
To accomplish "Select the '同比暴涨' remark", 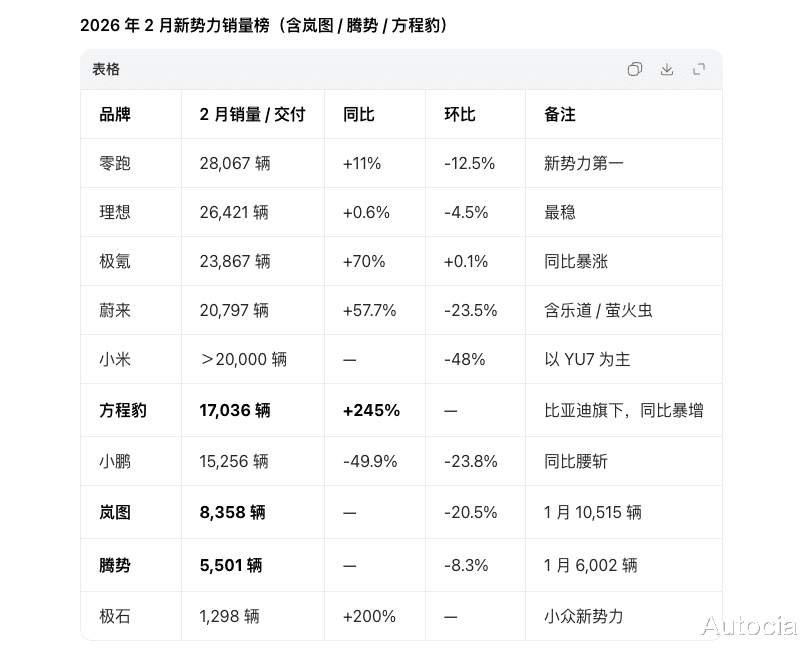I will pos(576,261).
